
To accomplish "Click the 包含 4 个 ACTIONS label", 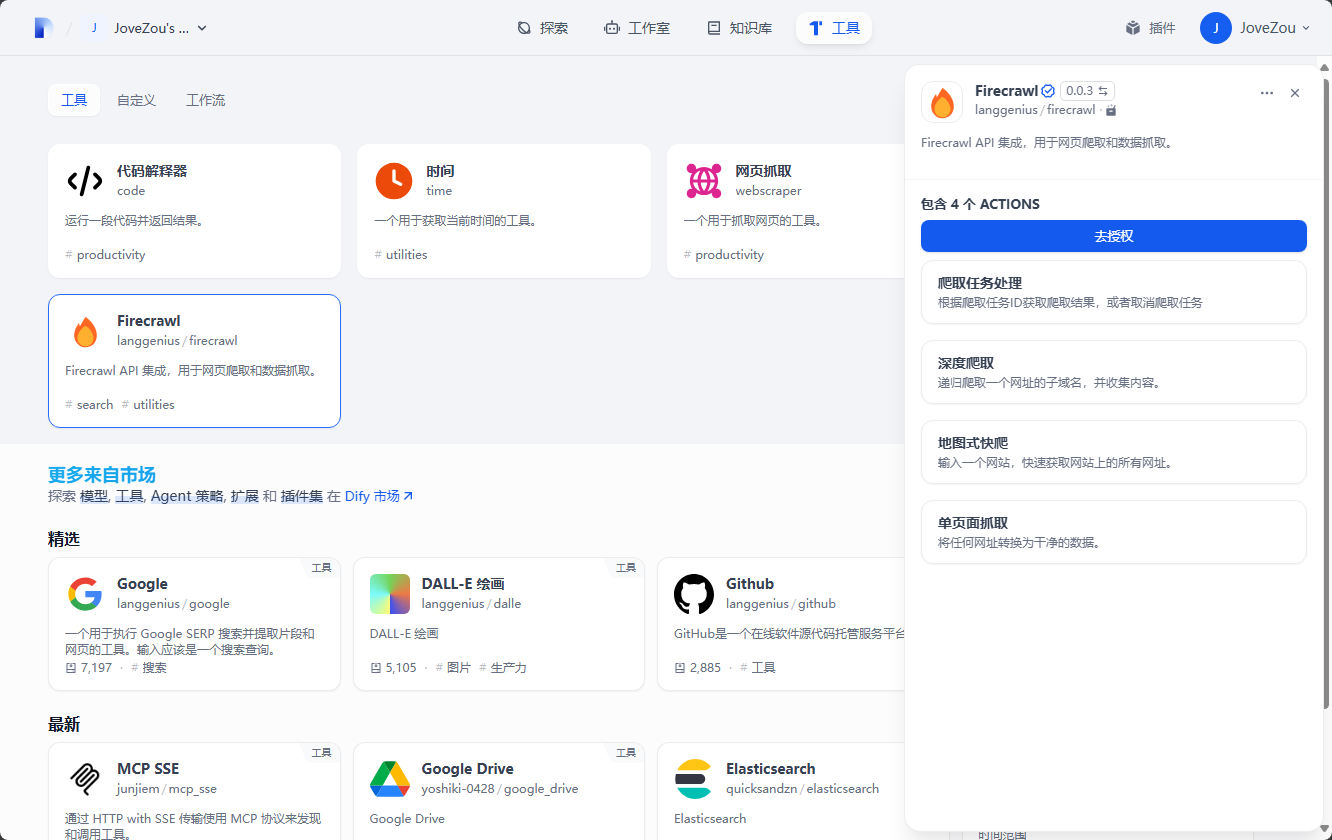I will point(980,204).
